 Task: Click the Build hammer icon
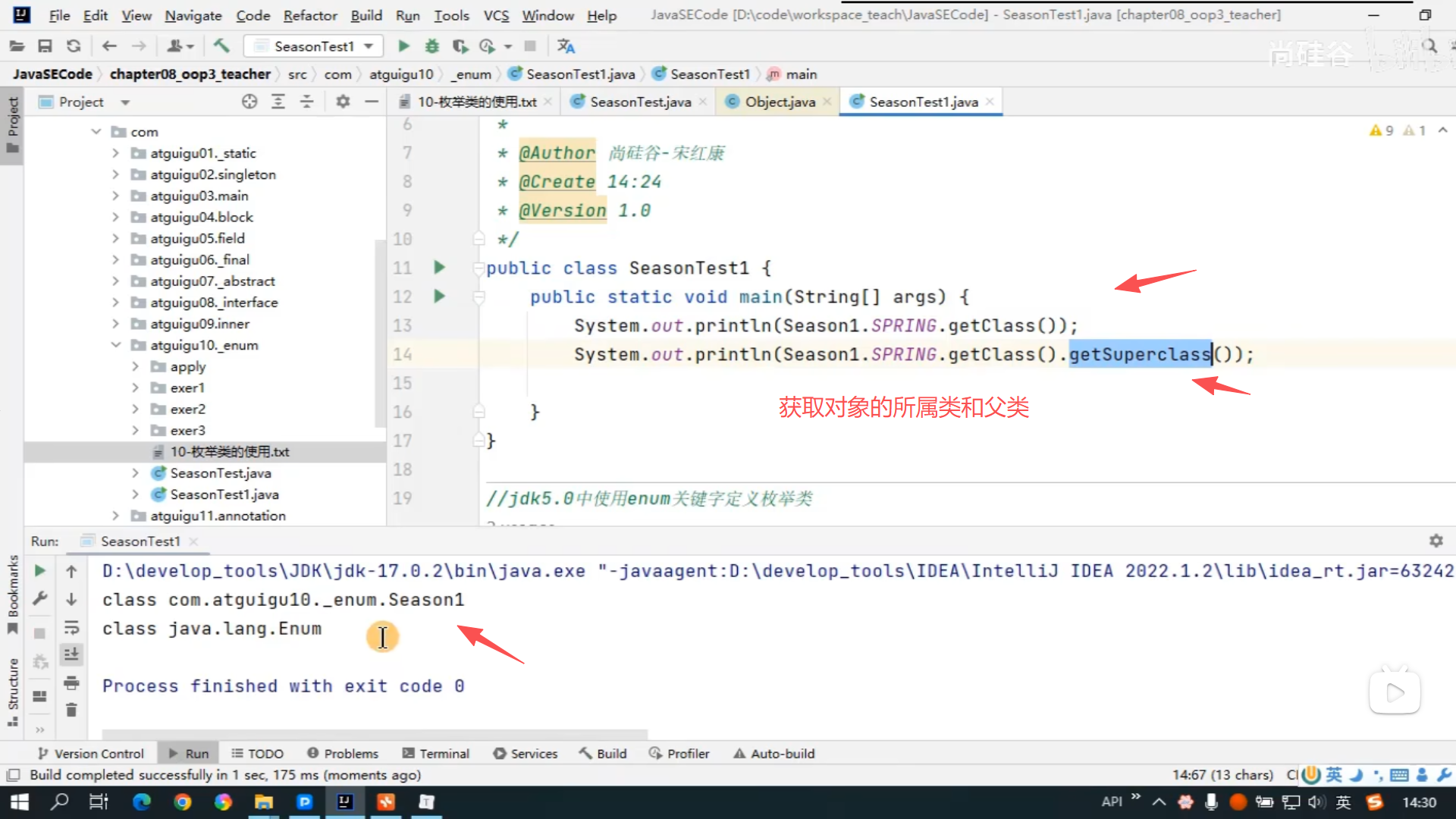(x=221, y=46)
